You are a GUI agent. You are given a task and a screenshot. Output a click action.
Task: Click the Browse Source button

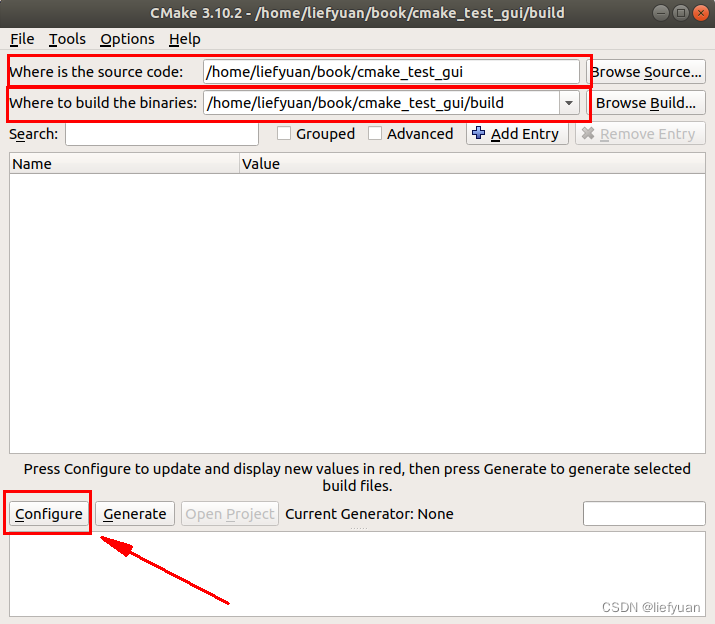click(646, 72)
